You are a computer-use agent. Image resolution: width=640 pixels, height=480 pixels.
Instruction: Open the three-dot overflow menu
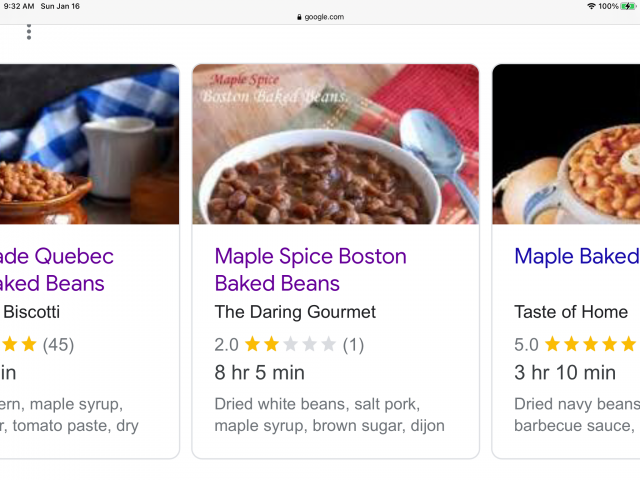pos(29,32)
